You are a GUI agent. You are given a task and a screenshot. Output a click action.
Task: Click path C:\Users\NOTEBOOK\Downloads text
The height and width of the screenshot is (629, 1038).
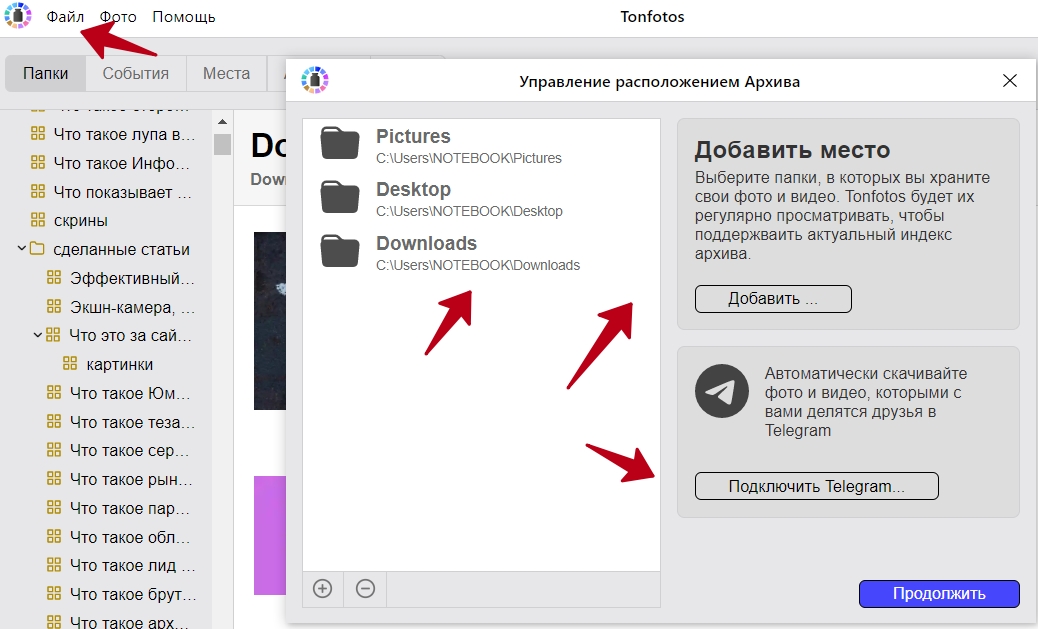point(478,266)
